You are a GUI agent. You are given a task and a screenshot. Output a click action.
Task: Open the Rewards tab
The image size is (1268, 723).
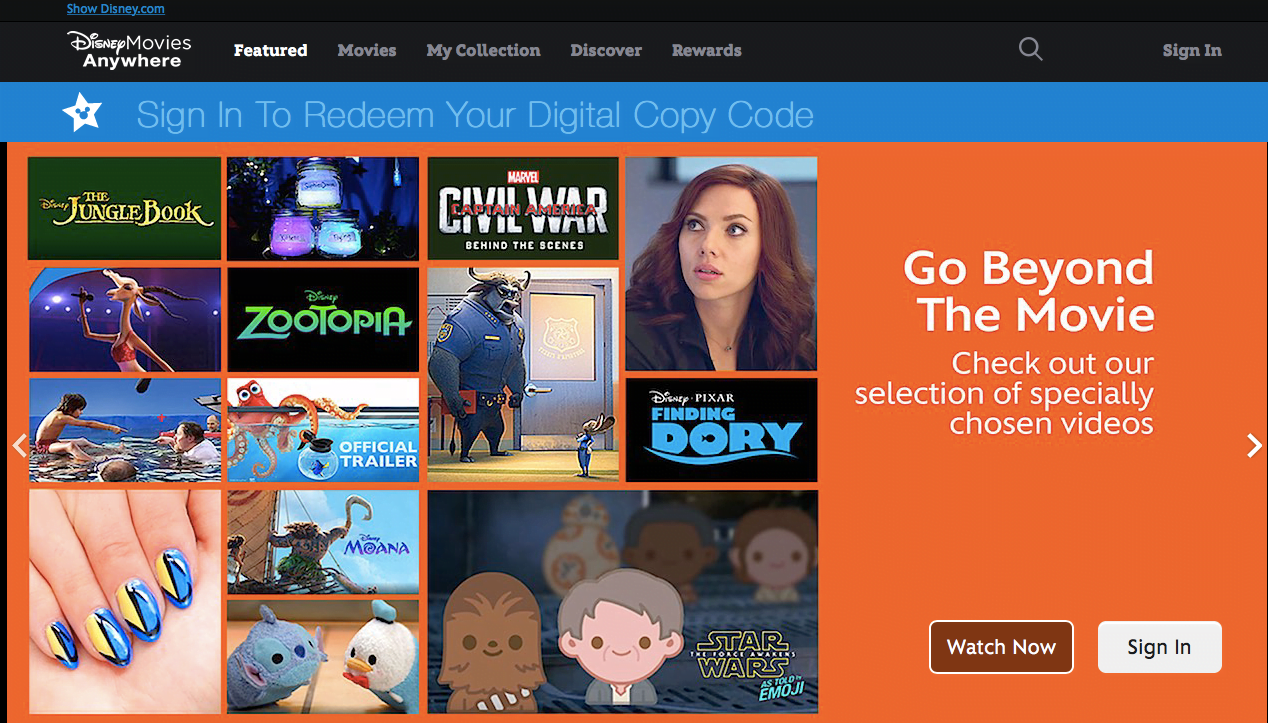point(707,50)
